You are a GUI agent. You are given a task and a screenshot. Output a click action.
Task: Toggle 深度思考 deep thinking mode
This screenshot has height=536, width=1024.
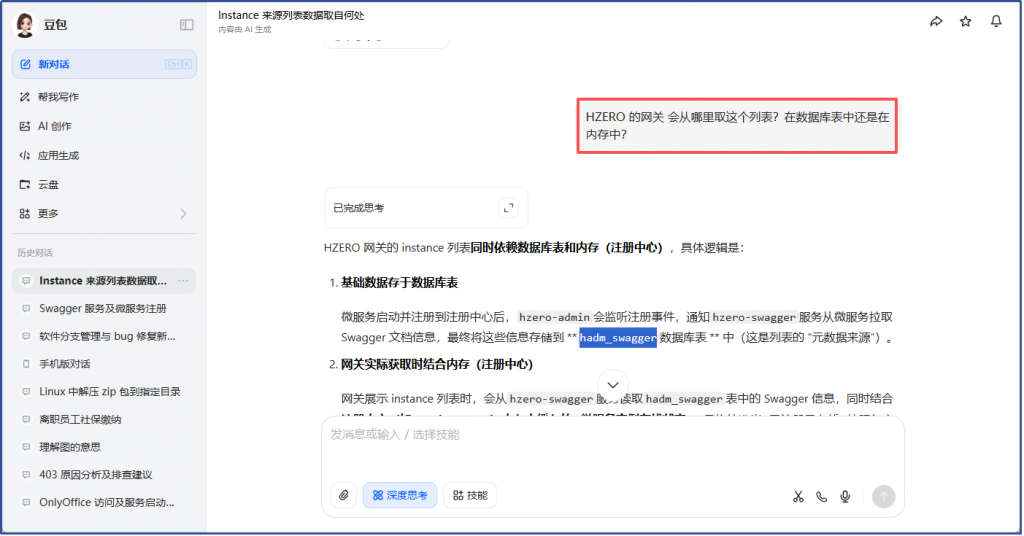click(x=400, y=495)
